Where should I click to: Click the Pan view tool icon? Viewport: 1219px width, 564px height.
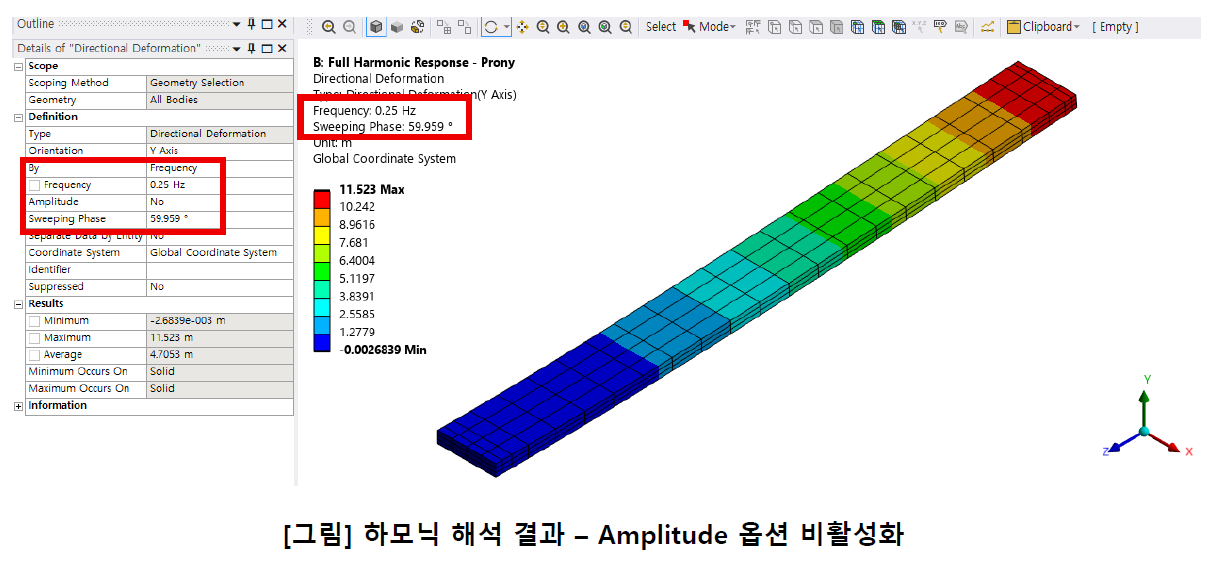point(523,27)
